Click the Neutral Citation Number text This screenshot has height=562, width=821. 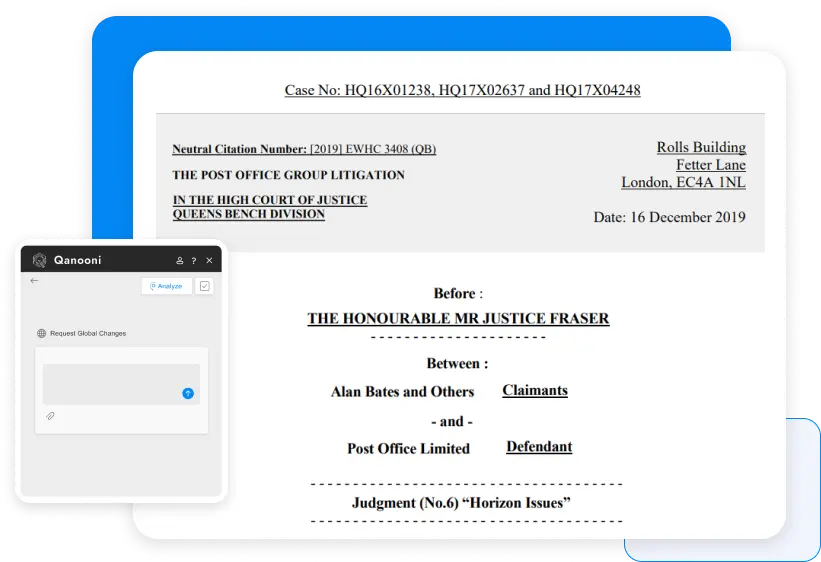[x=304, y=149]
